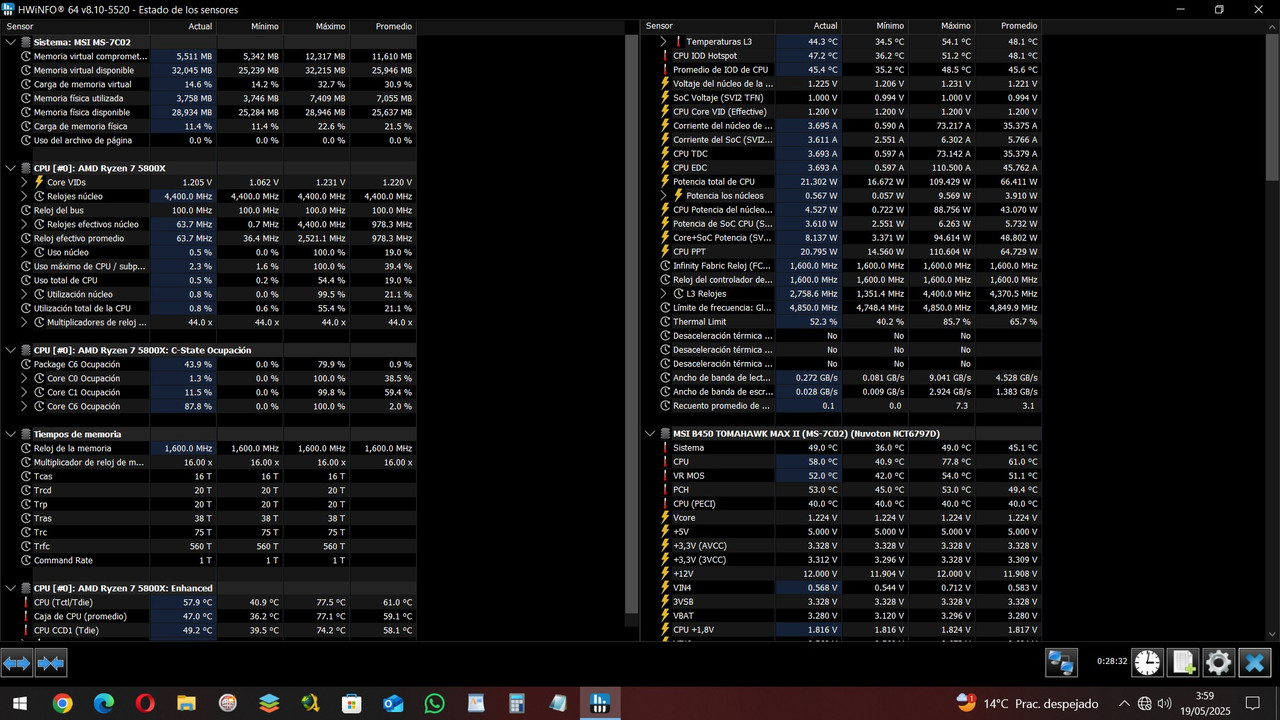Expand the L3 Relojes row
Screen dimensions: 1280x720
664,294
